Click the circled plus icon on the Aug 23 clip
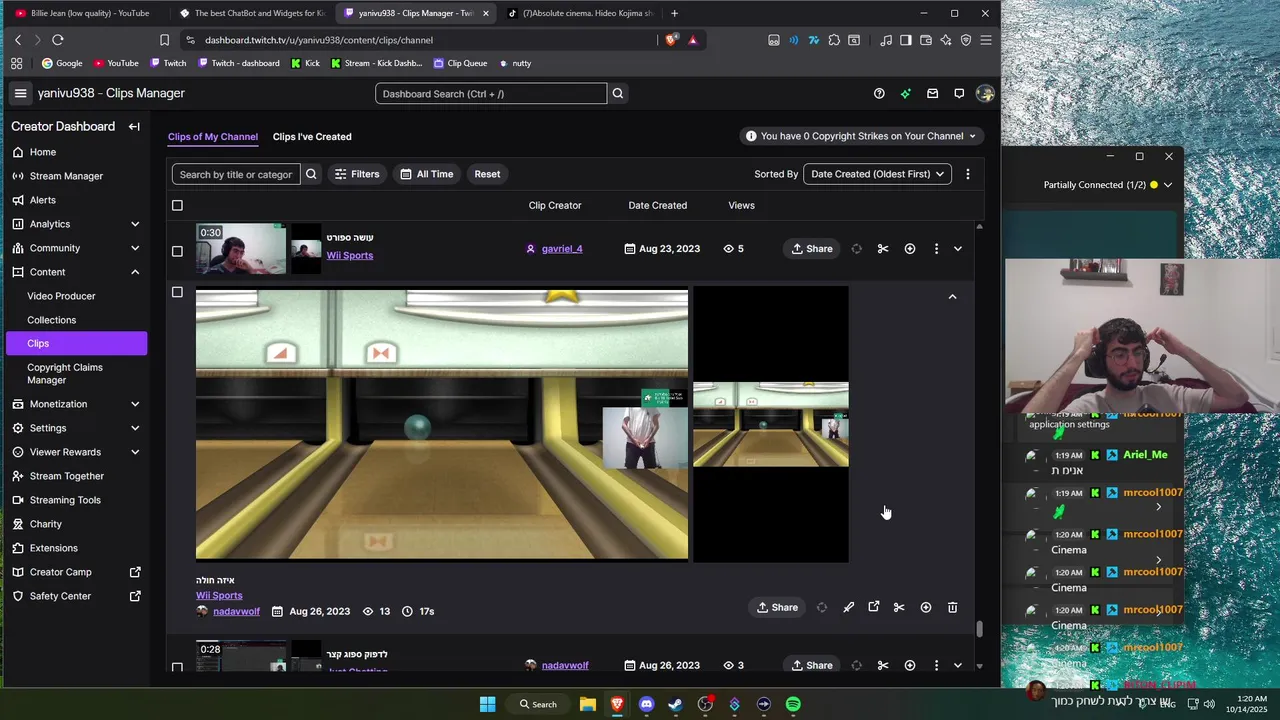 (910, 248)
